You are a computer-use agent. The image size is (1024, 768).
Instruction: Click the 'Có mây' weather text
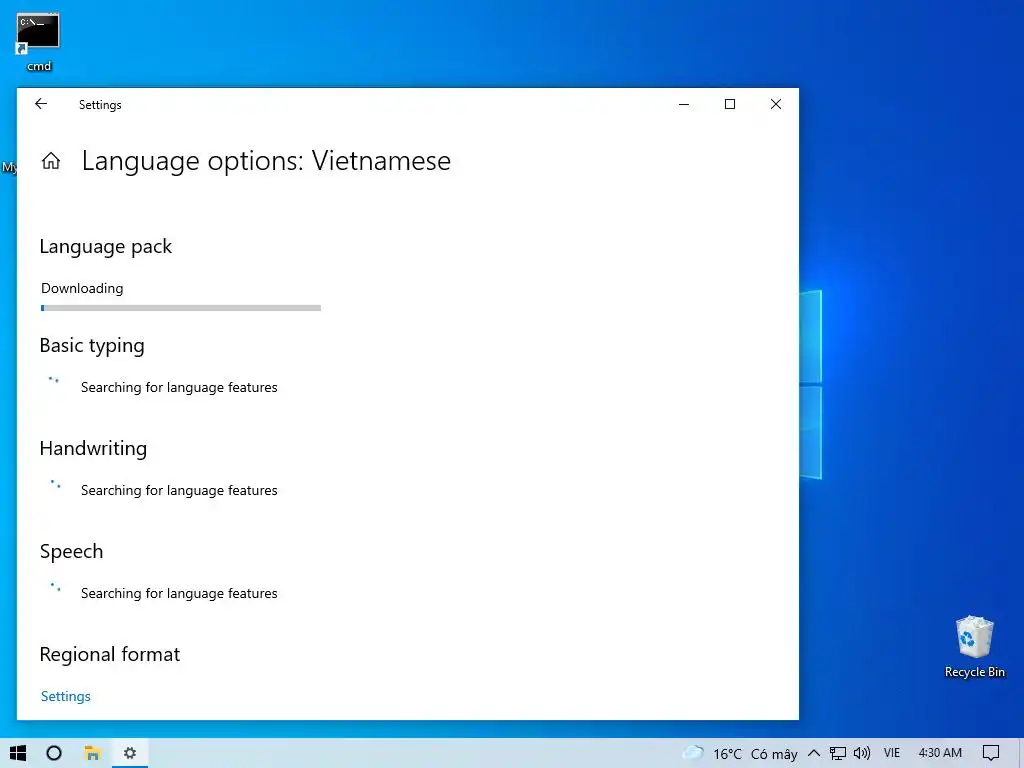(775, 754)
